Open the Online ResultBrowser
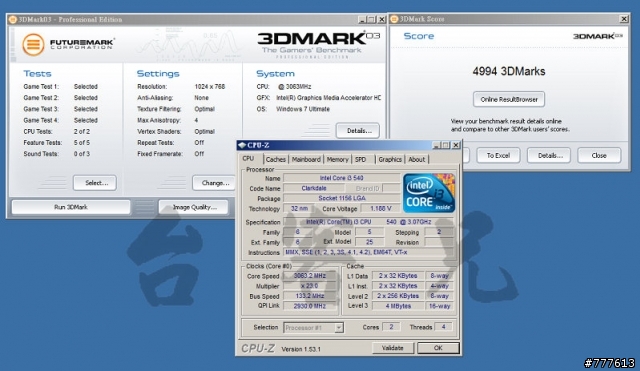Viewport: 640px width, 371px height. (x=509, y=99)
